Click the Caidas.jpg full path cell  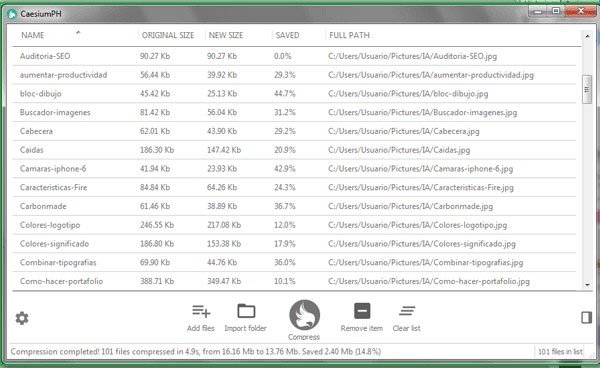click(399, 150)
